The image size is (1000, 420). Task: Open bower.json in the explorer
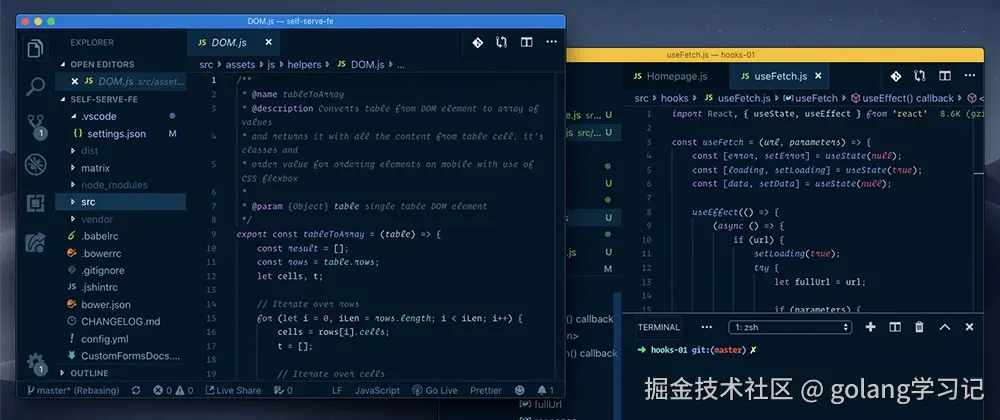pyautogui.click(x=106, y=305)
